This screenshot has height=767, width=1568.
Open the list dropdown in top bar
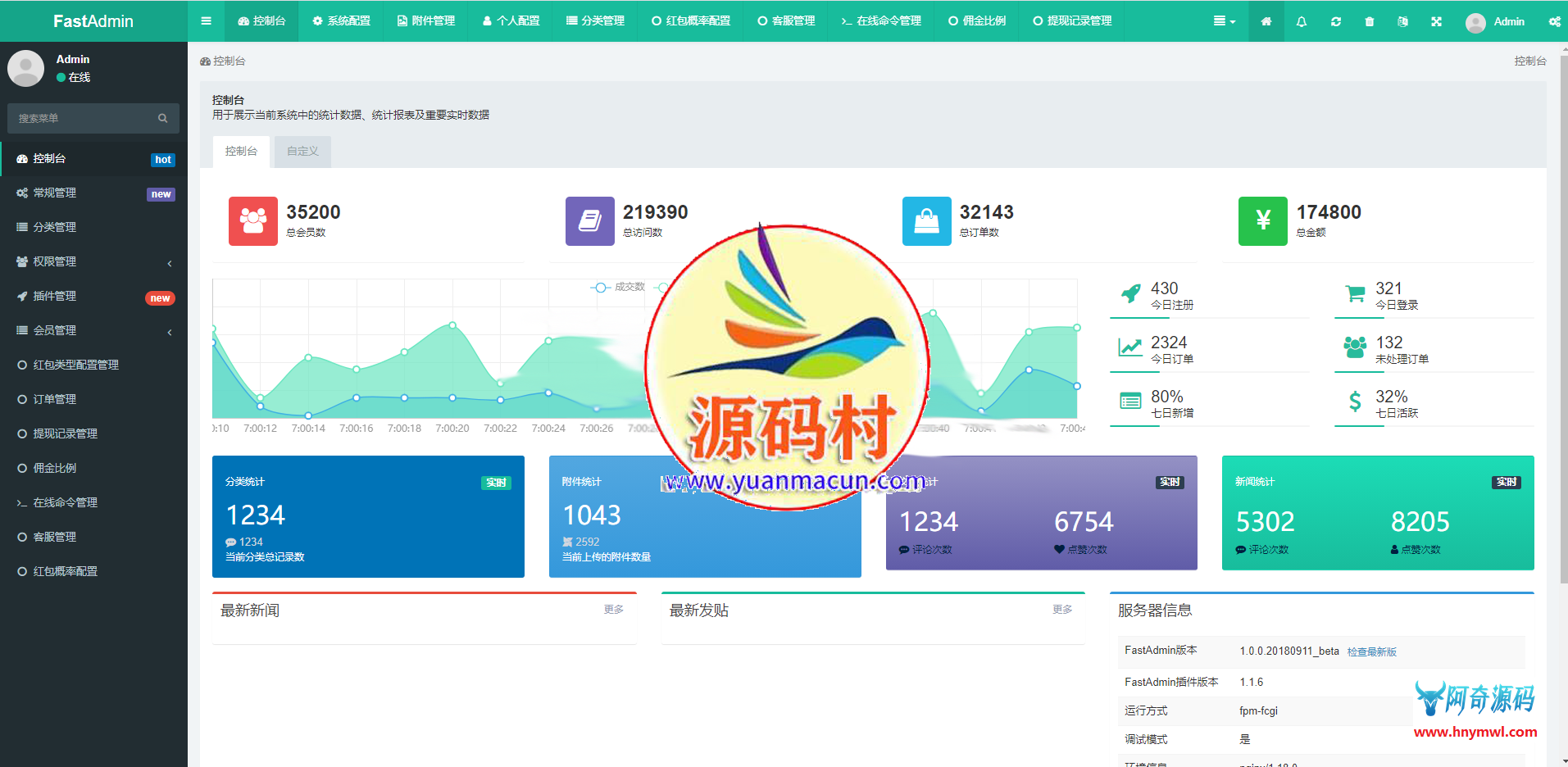coord(1224,21)
